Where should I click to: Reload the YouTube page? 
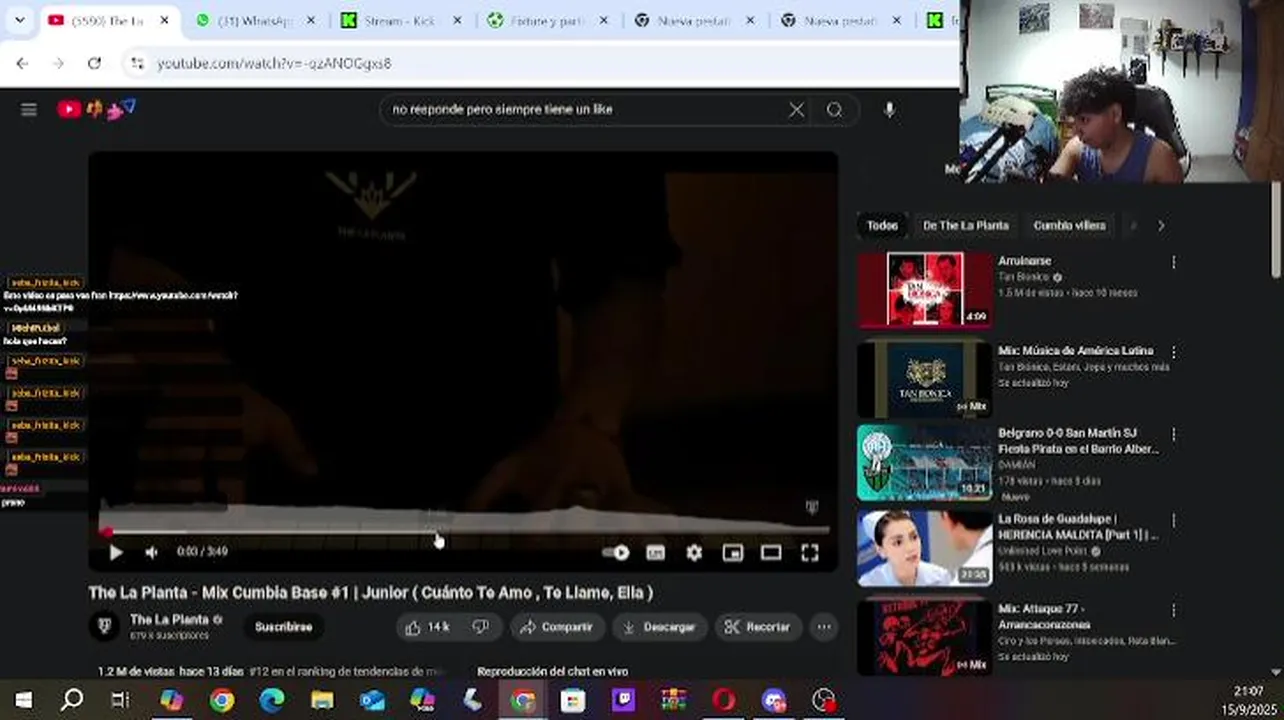click(x=94, y=63)
